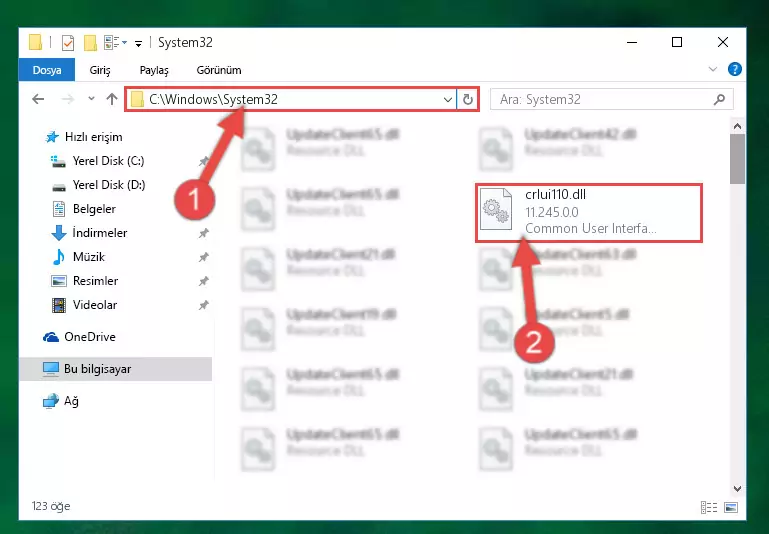The image size is (769, 534).
Task: Expand the ribbon with the chevron arrow
Action: tap(713, 70)
